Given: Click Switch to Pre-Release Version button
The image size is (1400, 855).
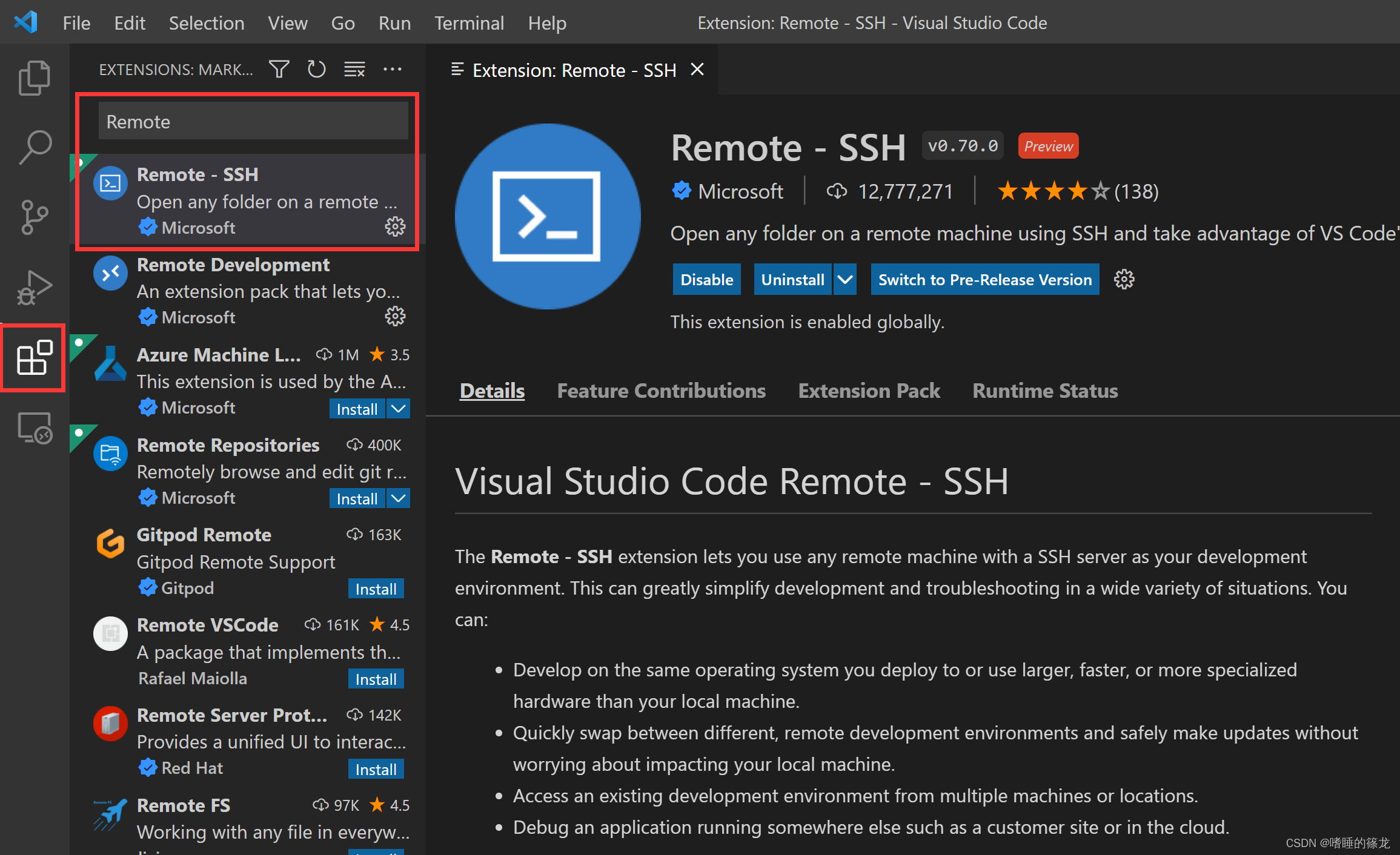Looking at the screenshot, I should [x=984, y=280].
